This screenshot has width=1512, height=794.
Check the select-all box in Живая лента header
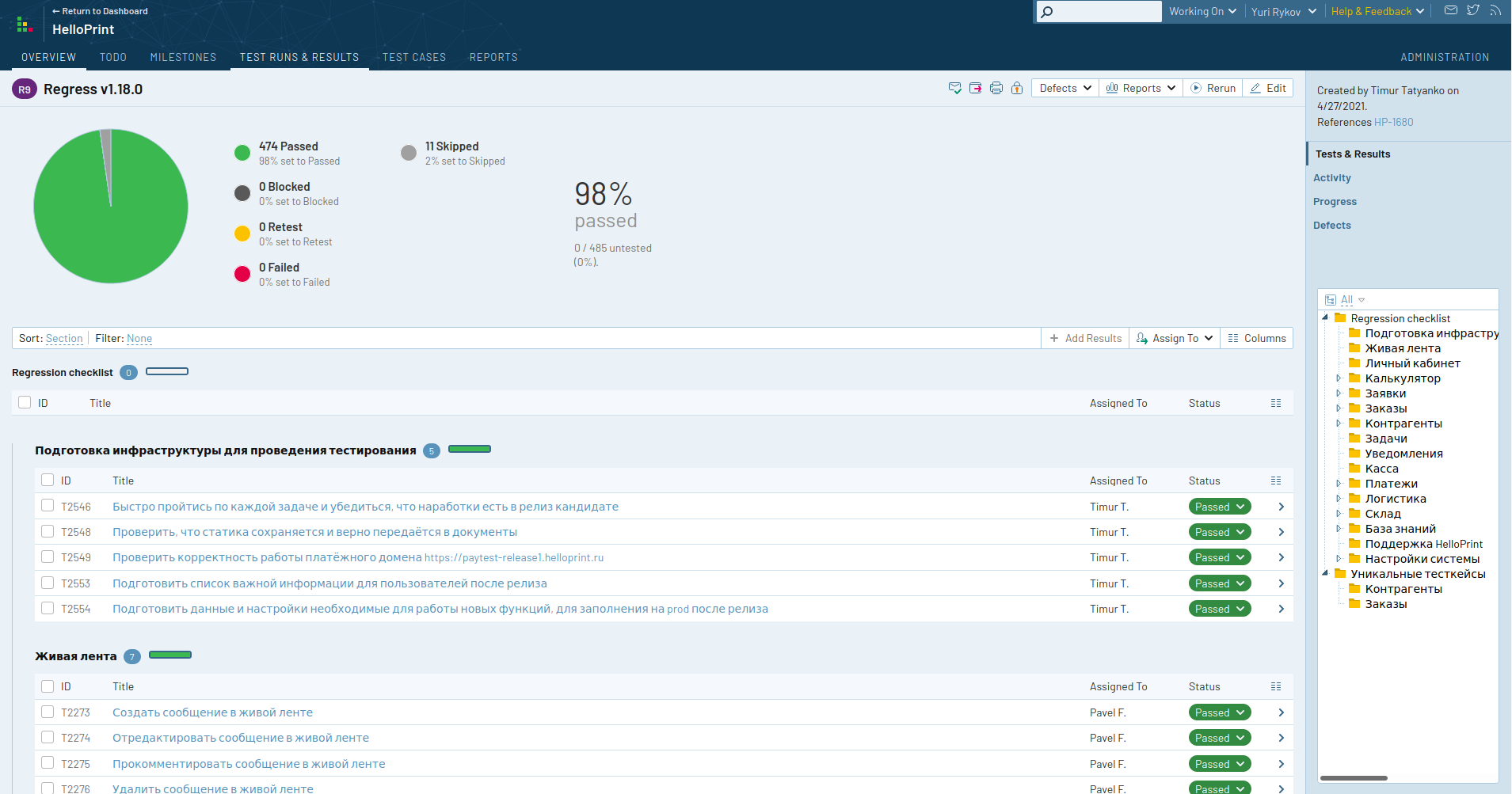pos(48,686)
